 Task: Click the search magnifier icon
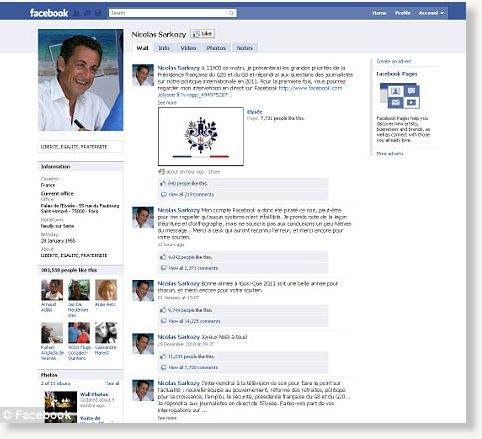[x=231, y=13]
